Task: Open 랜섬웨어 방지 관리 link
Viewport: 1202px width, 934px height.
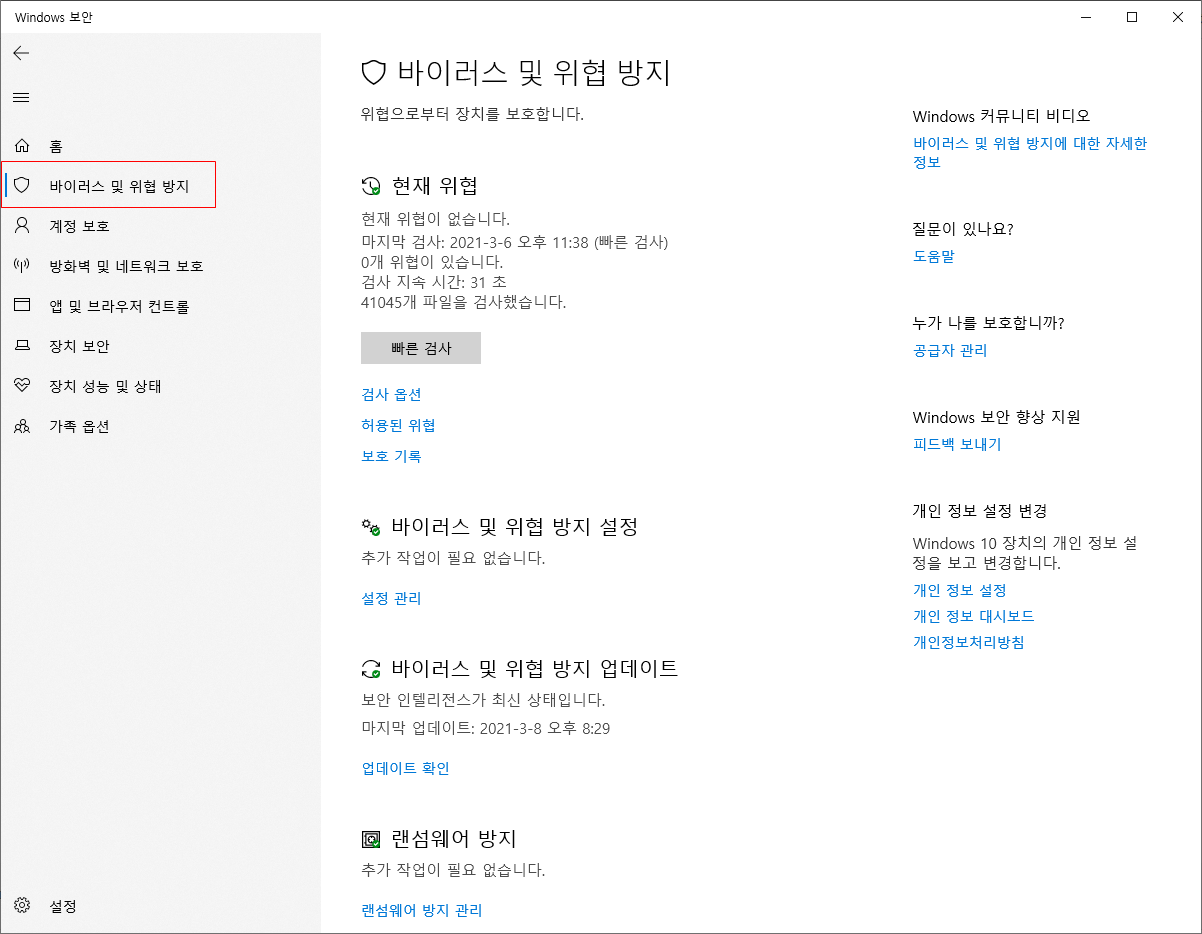Action: point(421,910)
